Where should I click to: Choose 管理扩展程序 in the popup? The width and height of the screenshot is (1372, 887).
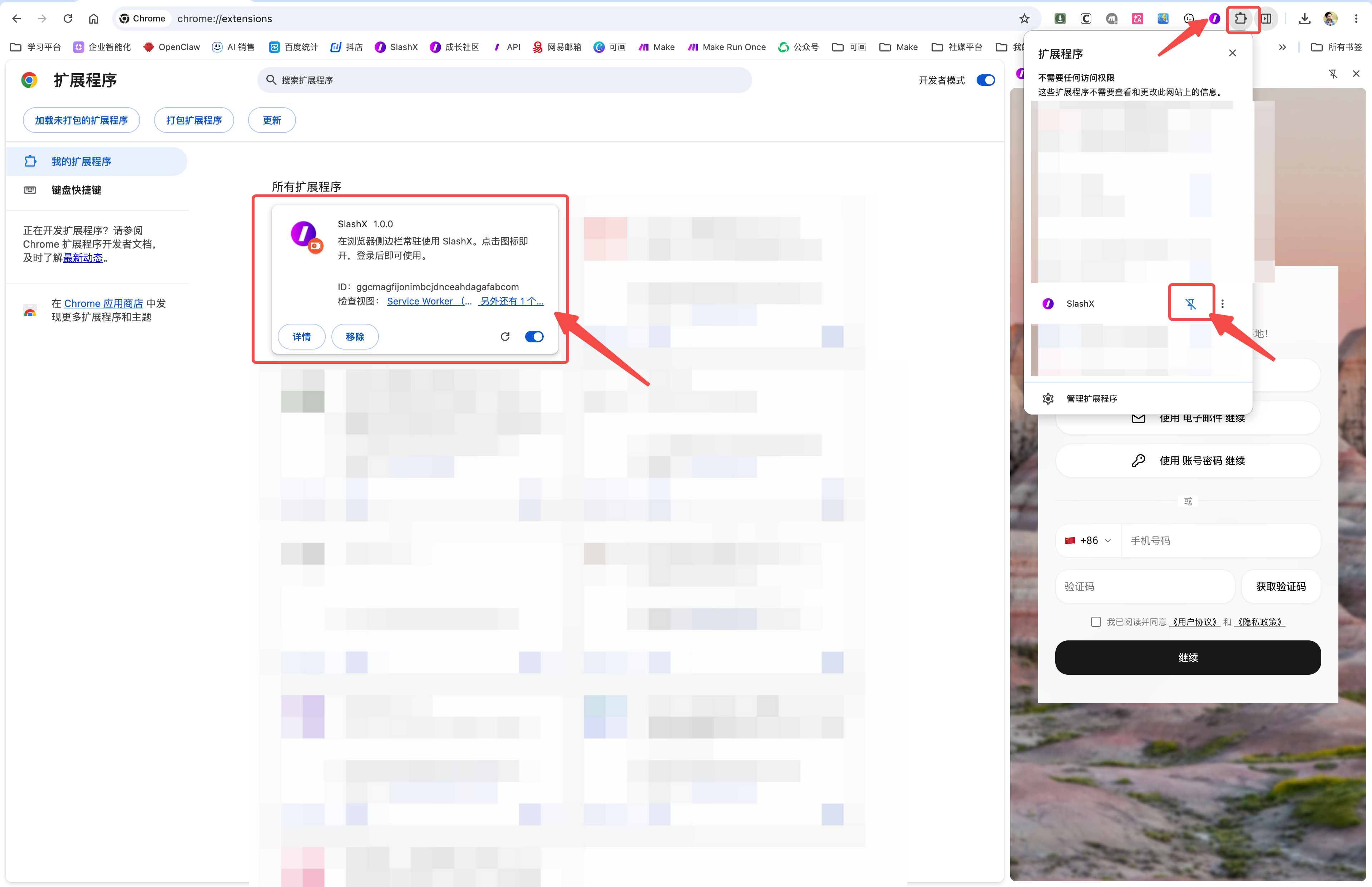coord(1137,398)
